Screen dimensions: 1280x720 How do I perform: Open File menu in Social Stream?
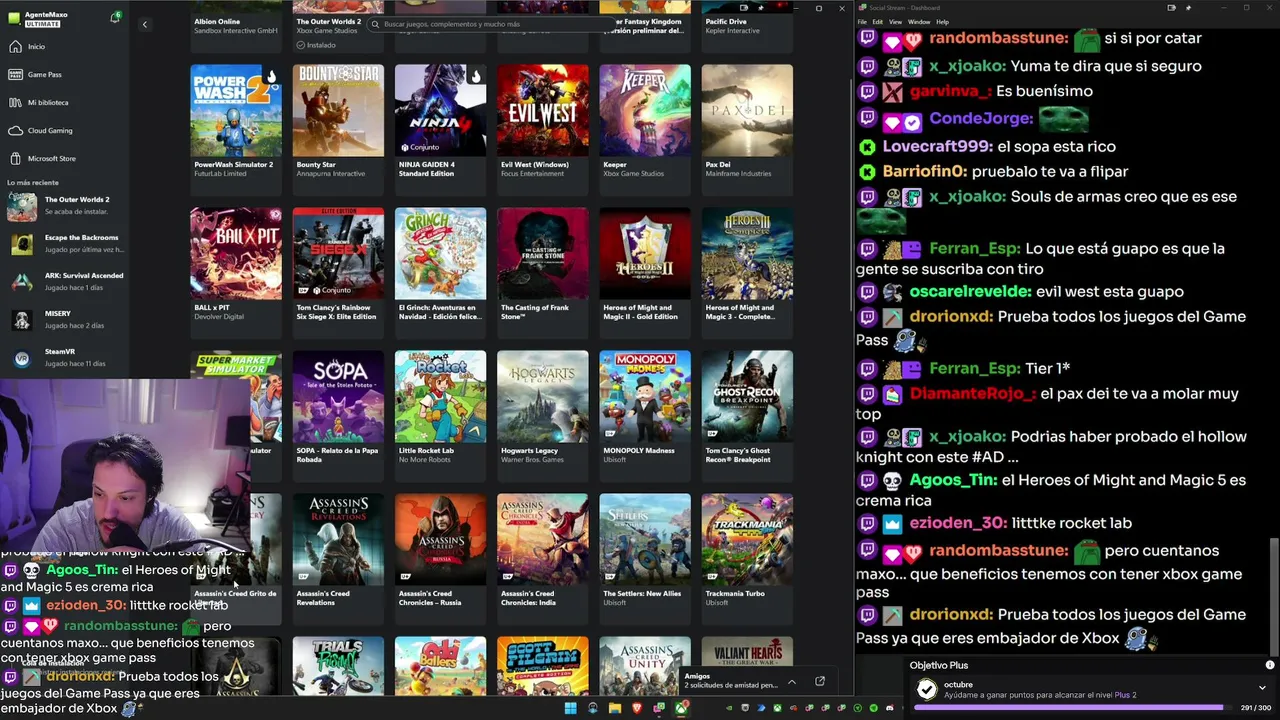click(862, 22)
